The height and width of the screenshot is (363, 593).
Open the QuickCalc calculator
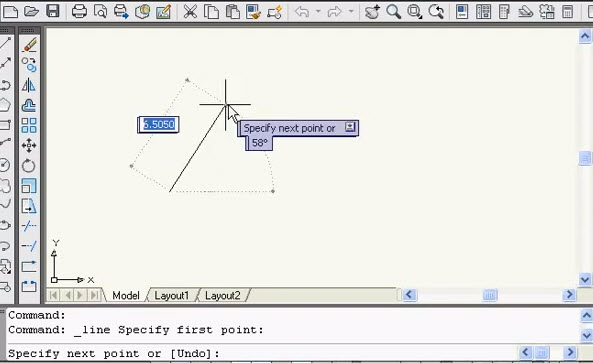567,11
